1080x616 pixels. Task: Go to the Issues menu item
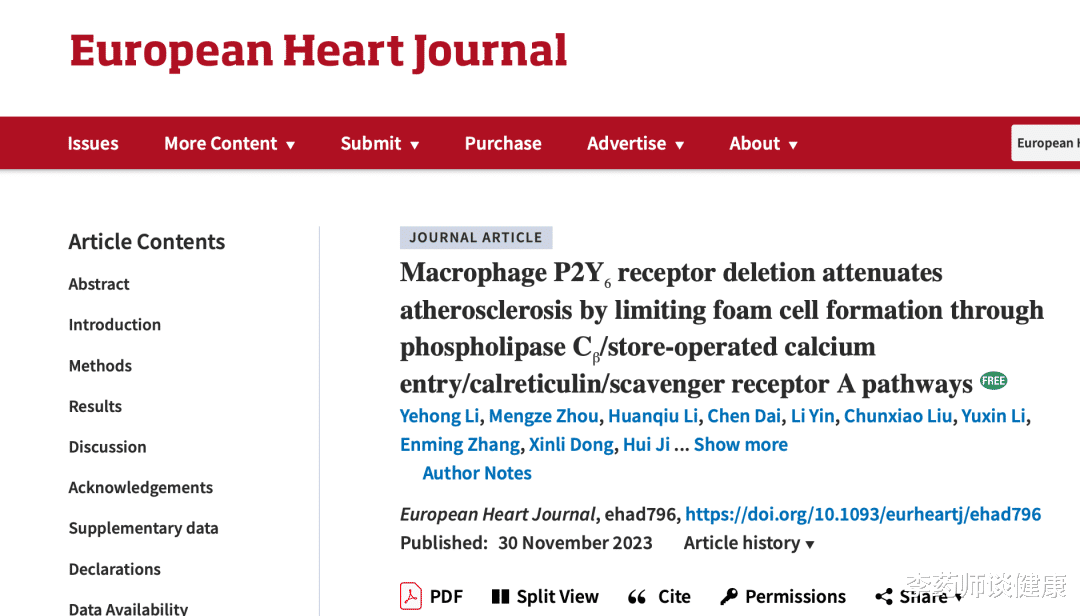(x=93, y=143)
